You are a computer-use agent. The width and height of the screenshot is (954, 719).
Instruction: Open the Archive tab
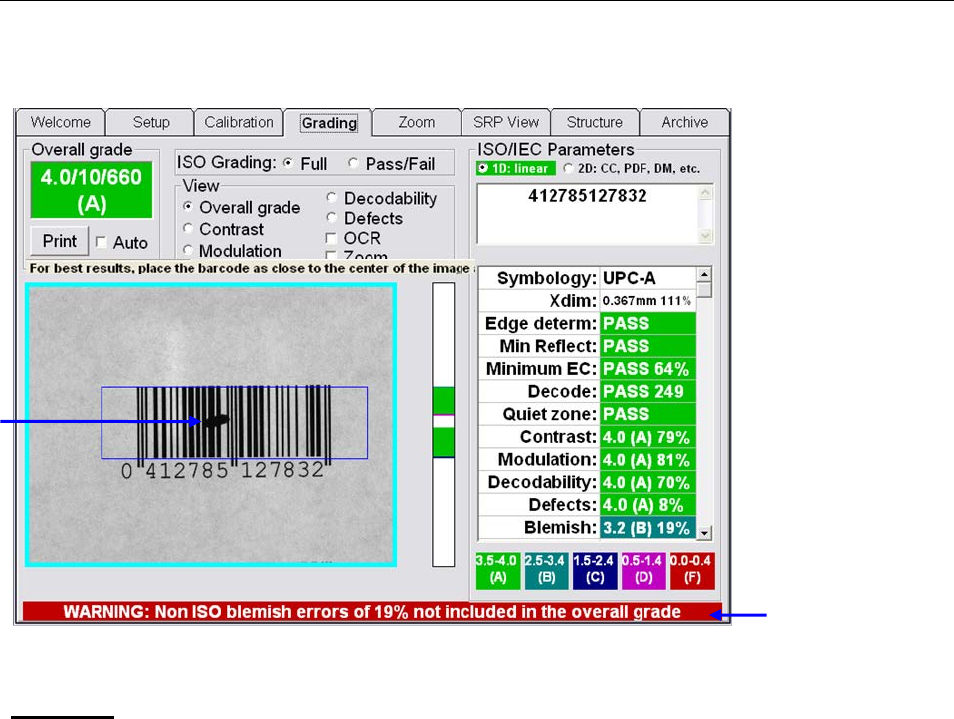coord(684,122)
